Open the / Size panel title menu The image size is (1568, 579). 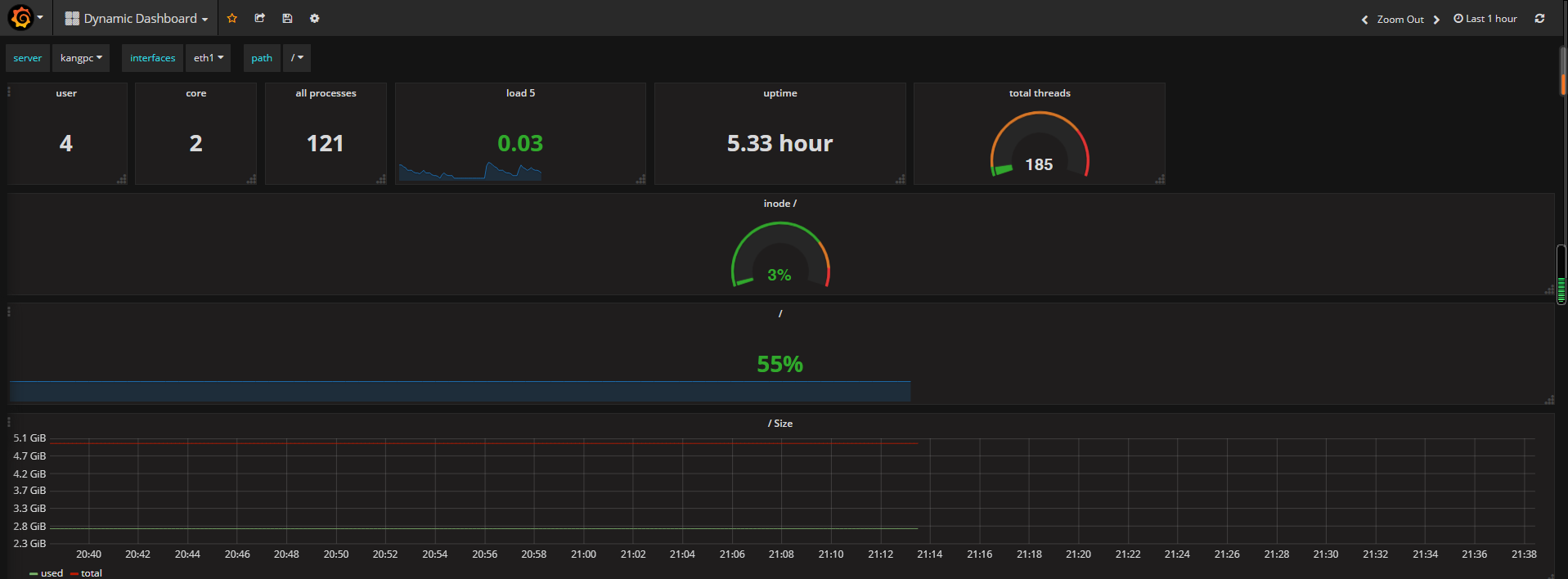(780, 424)
